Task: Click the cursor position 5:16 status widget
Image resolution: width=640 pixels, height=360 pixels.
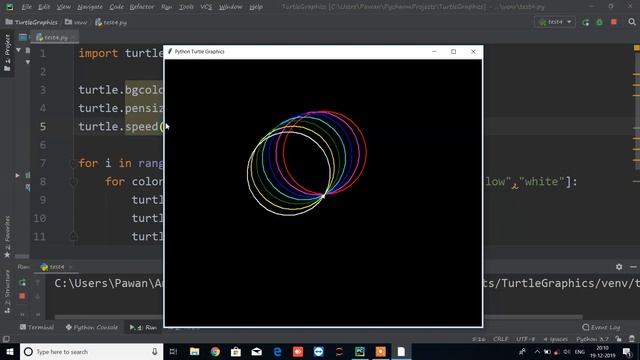Action: pyautogui.click(x=478, y=339)
